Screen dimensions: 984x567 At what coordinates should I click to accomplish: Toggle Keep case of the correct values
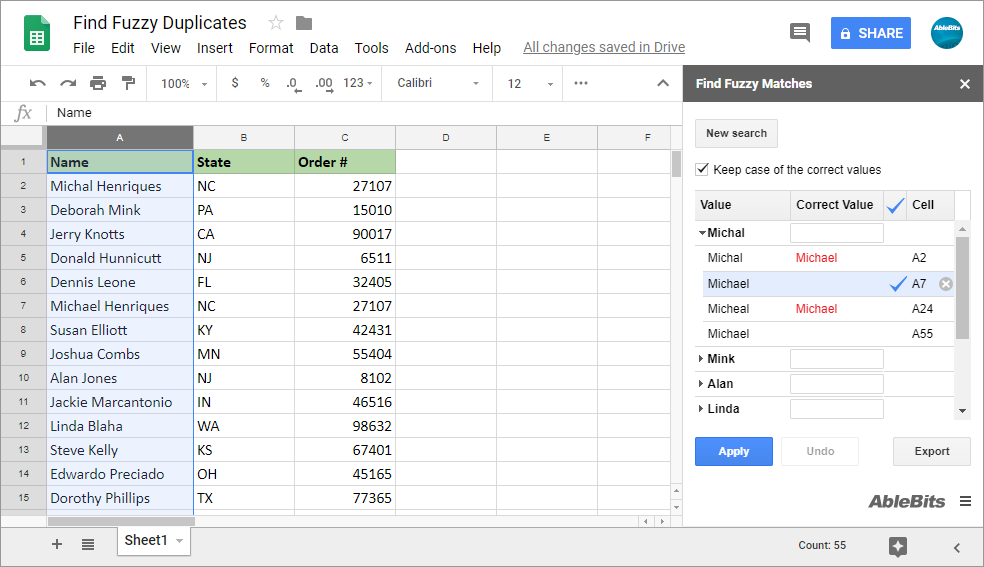702,169
